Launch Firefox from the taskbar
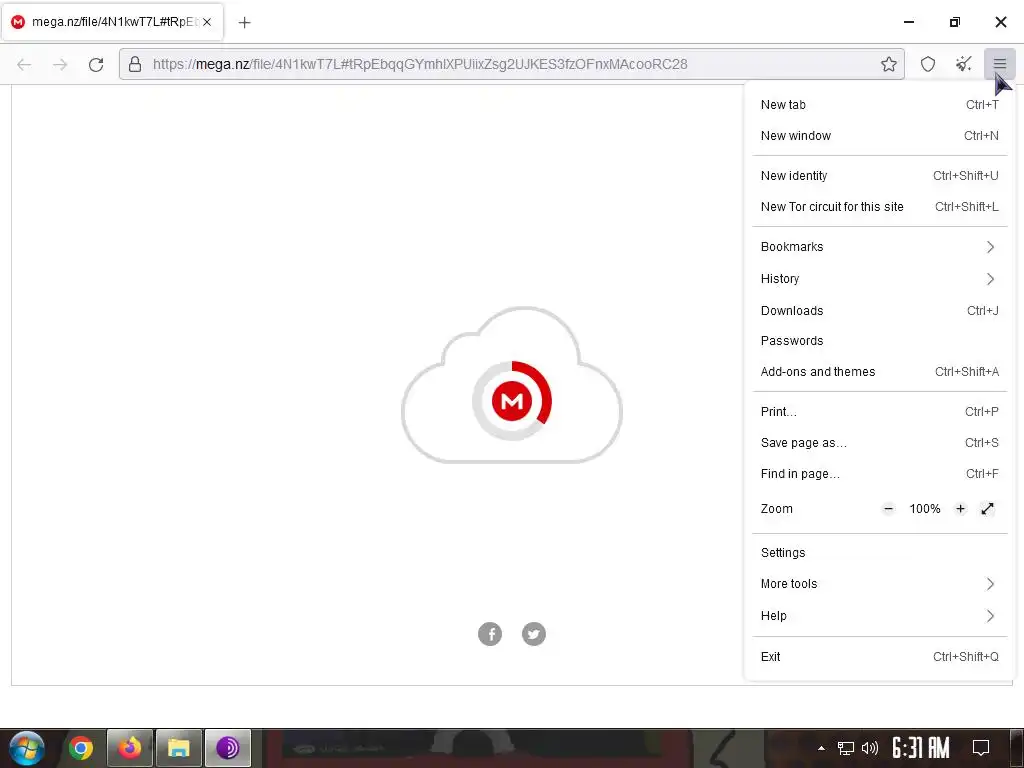Image resolution: width=1024 pixels, height=768 pixels. coord(130,748)
